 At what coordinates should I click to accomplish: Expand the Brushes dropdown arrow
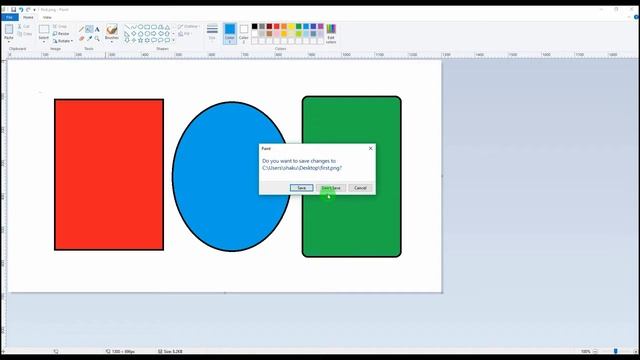(x=112, y=42)
